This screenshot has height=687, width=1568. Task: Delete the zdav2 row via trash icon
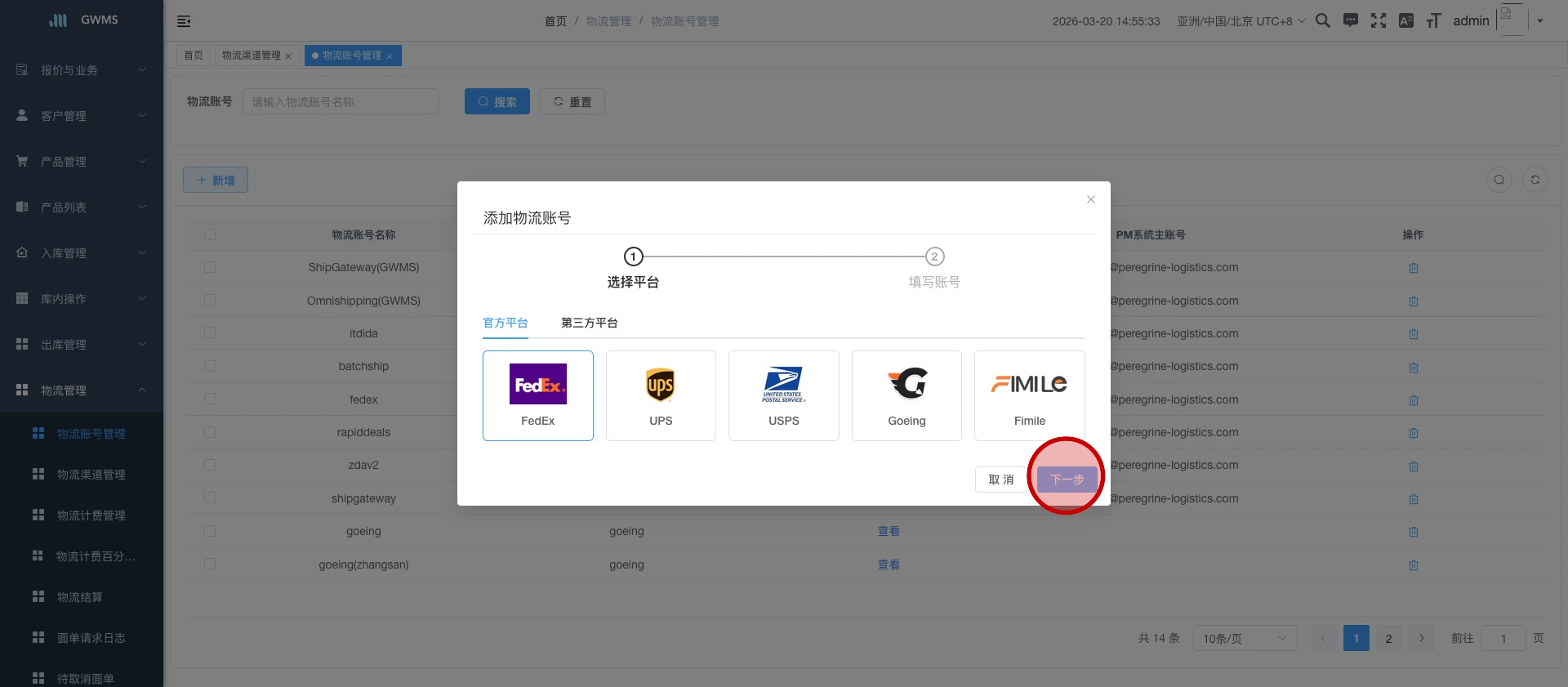click(1414, 466)
